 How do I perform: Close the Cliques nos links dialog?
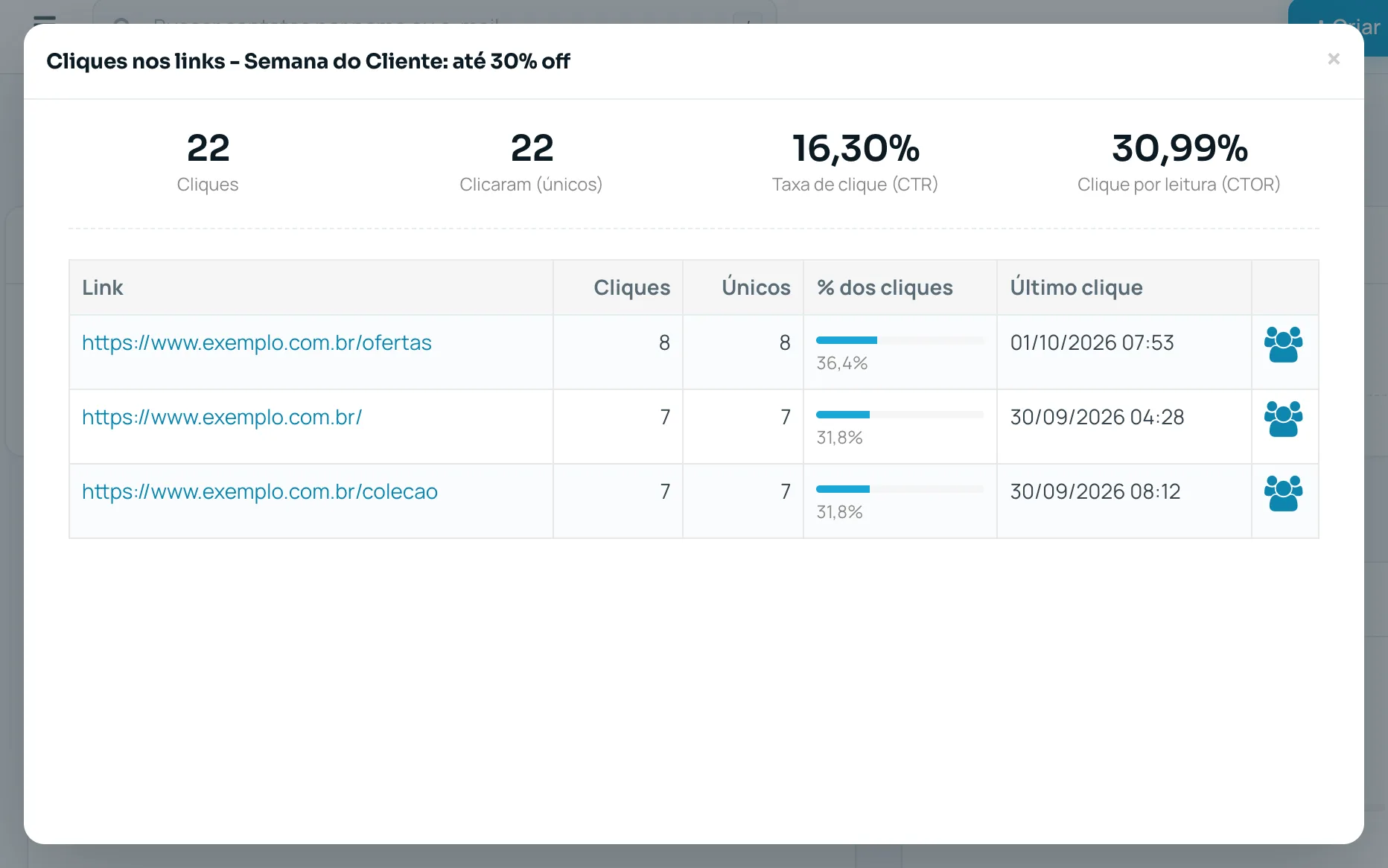1334,59
